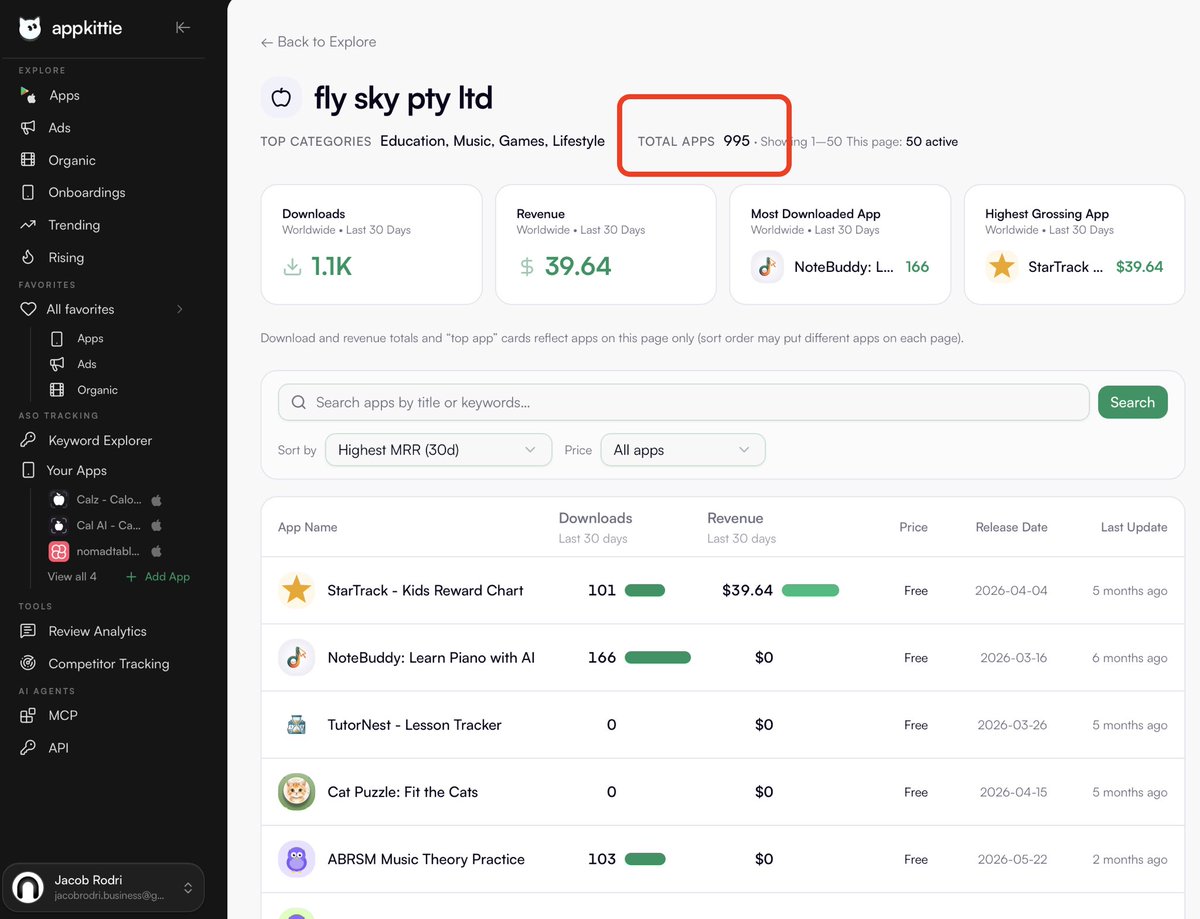Open the Sort by Highest MRR dropdown

click(x=438, y=450)
